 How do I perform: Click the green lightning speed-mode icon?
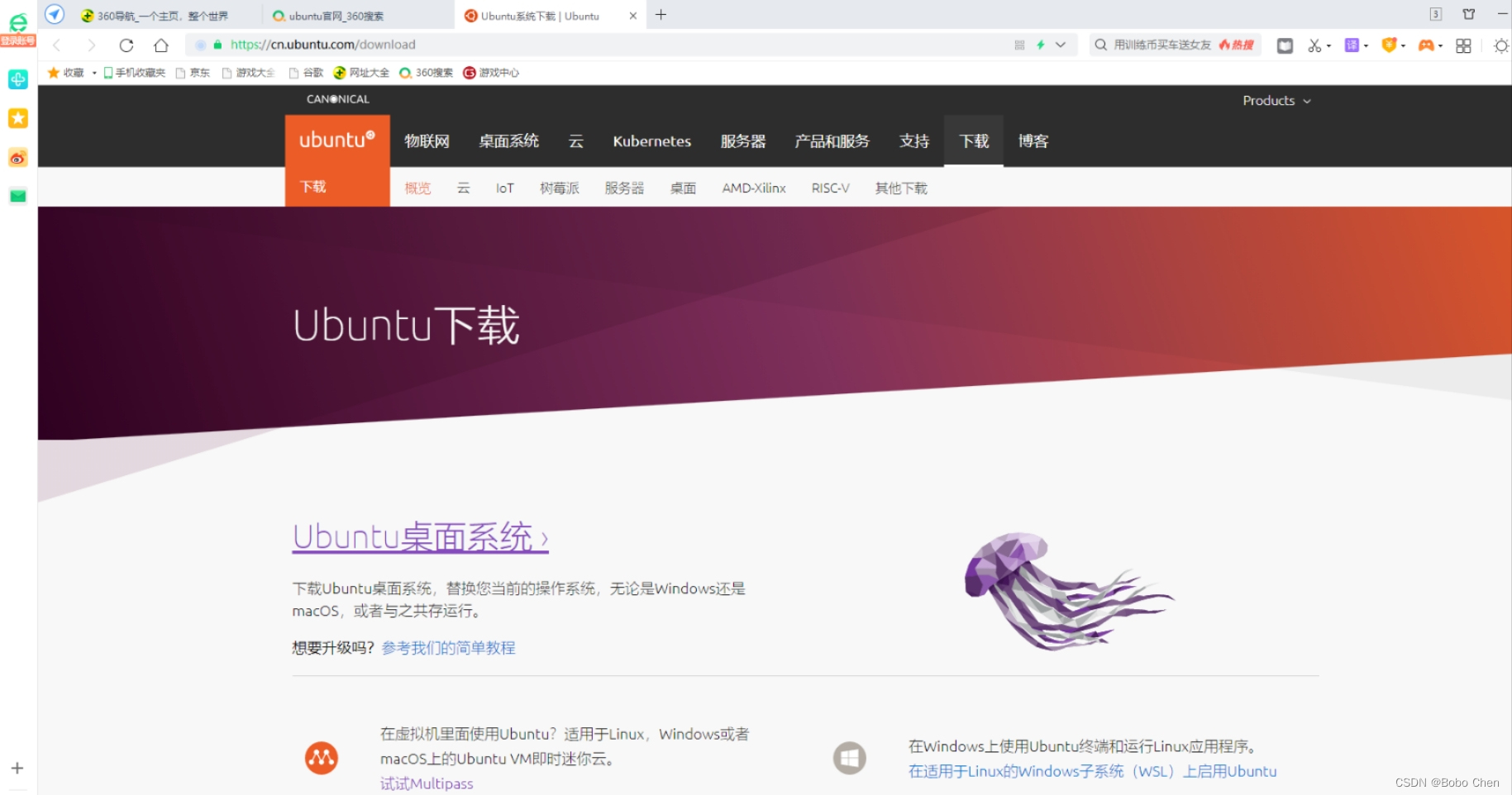click(1041, 45)
